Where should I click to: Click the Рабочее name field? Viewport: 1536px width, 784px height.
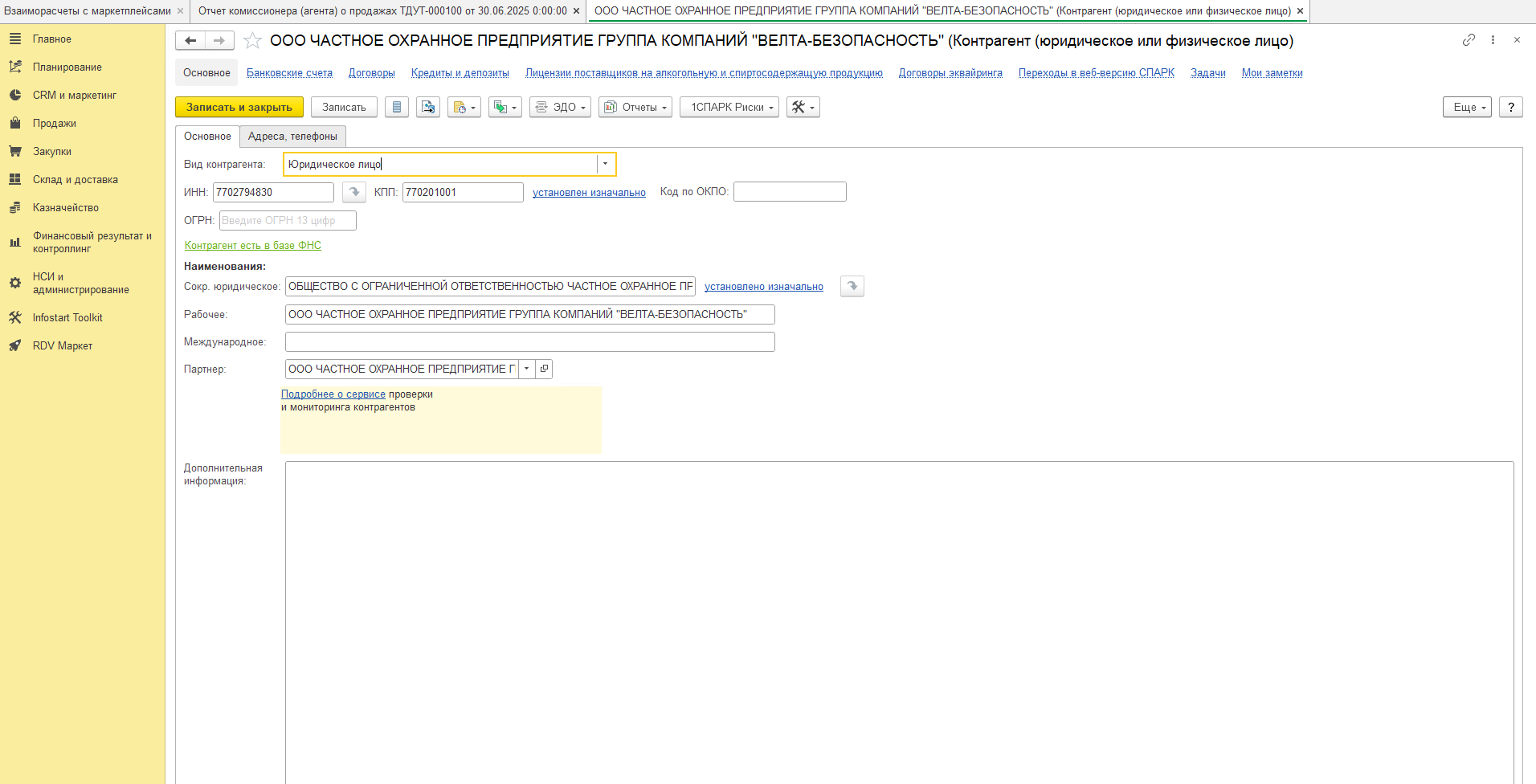pos(530,314)
